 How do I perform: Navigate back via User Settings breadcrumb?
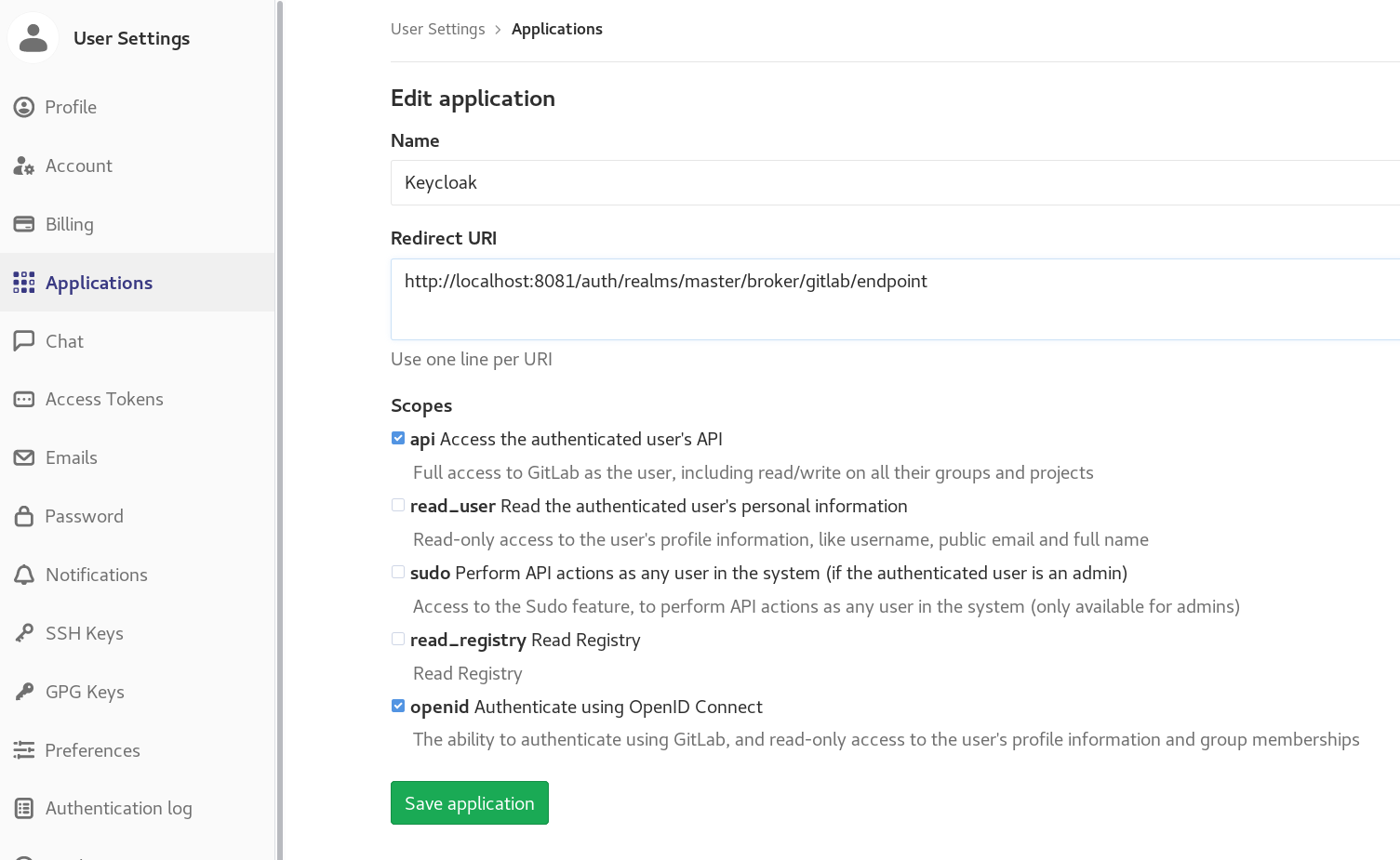point(437,29)
